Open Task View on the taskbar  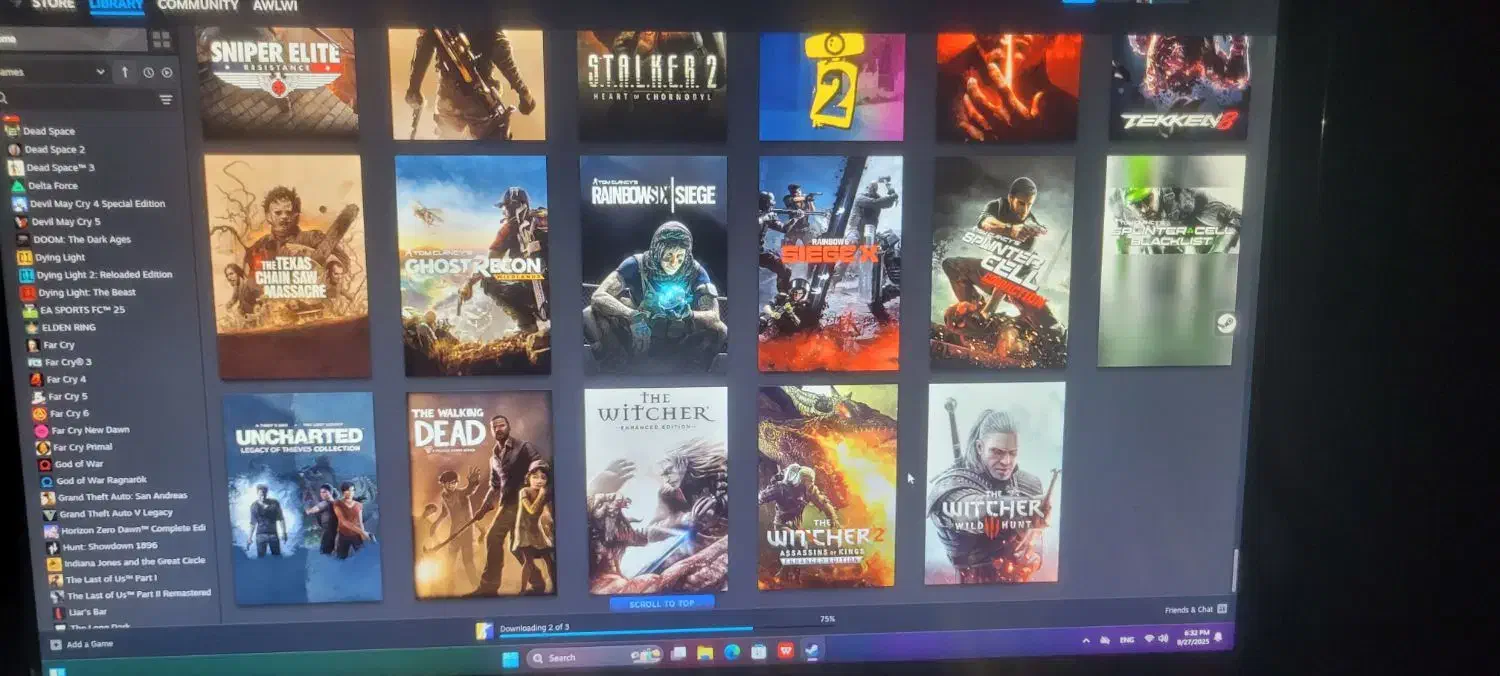(x=679, y=654)
